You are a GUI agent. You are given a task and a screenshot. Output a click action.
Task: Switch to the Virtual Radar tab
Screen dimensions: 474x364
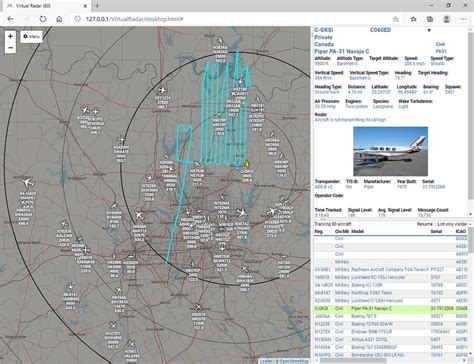(46, 6)
